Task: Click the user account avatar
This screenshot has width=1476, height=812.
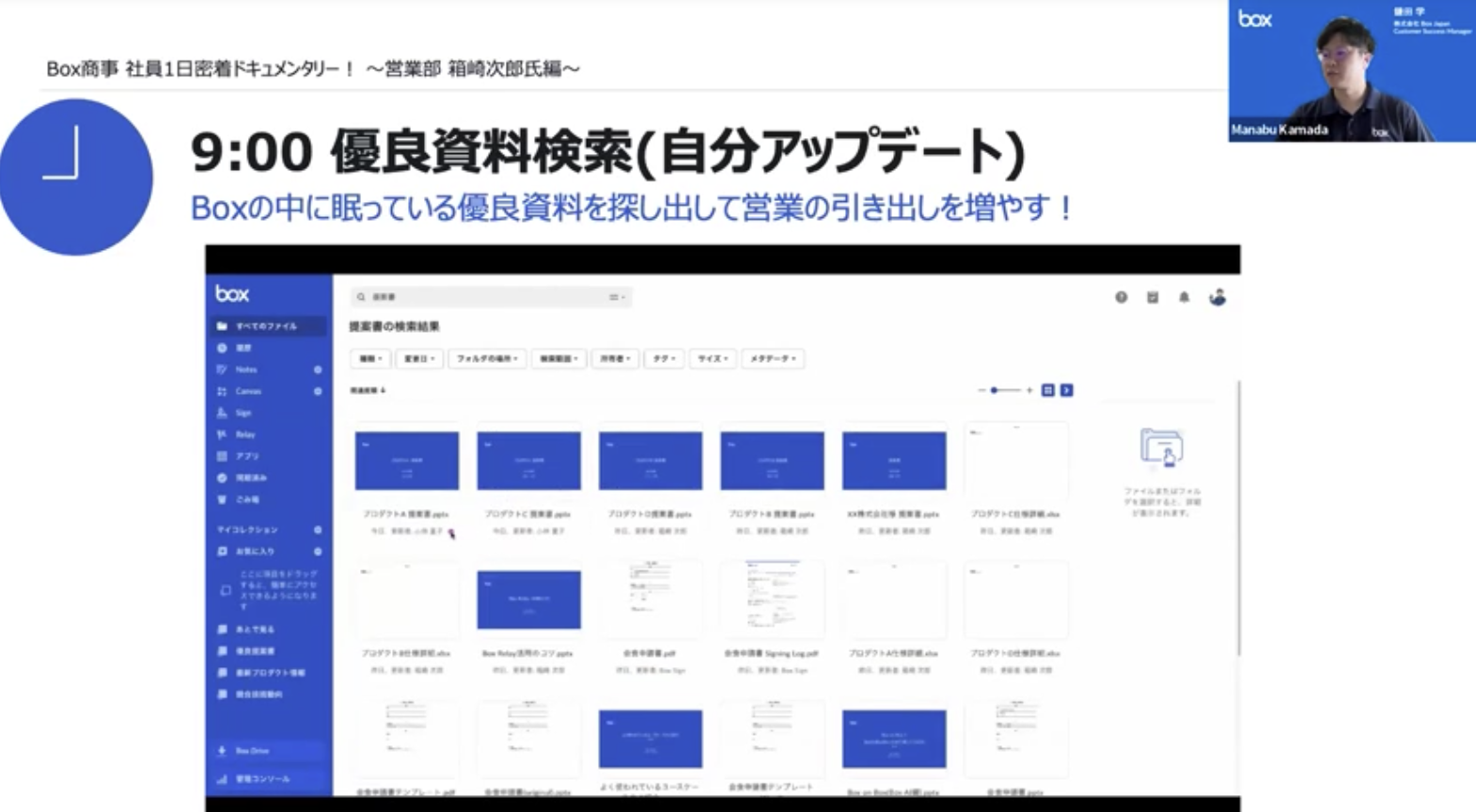Action: [1217, 297]
